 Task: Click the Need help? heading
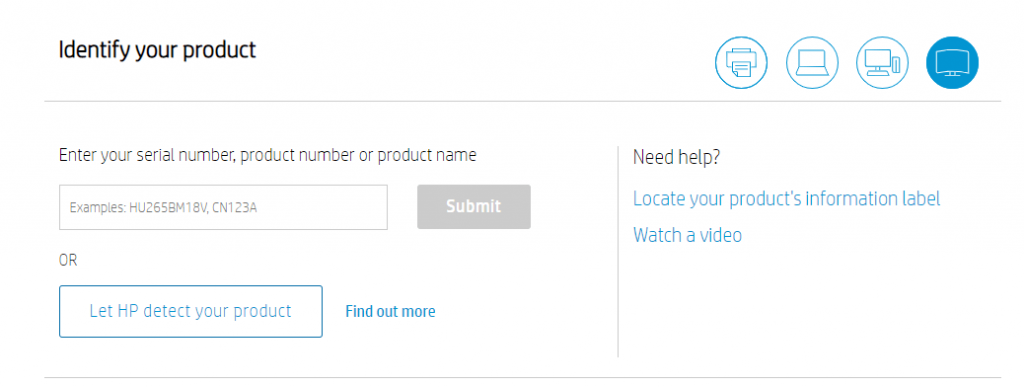pos(676,157)
